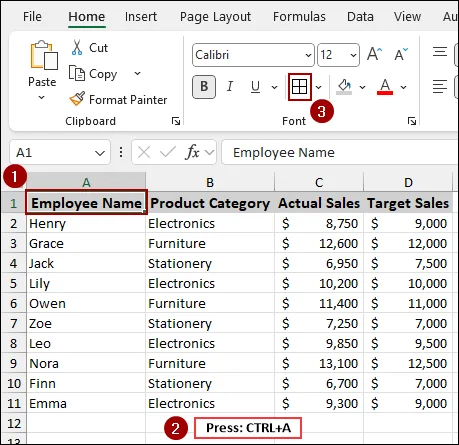
Task: Expand the fx function dropdown arrow
Action: click(x=209, y=153)
